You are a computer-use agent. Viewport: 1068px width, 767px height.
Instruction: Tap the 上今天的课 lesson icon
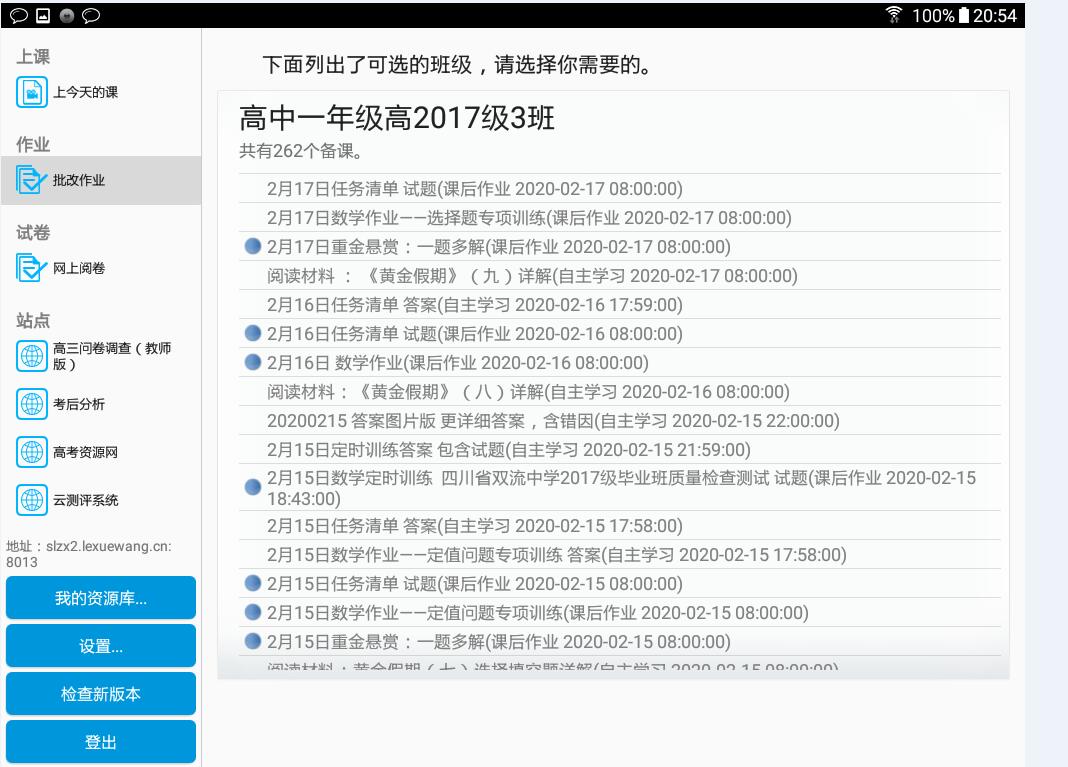click(32, 92)
